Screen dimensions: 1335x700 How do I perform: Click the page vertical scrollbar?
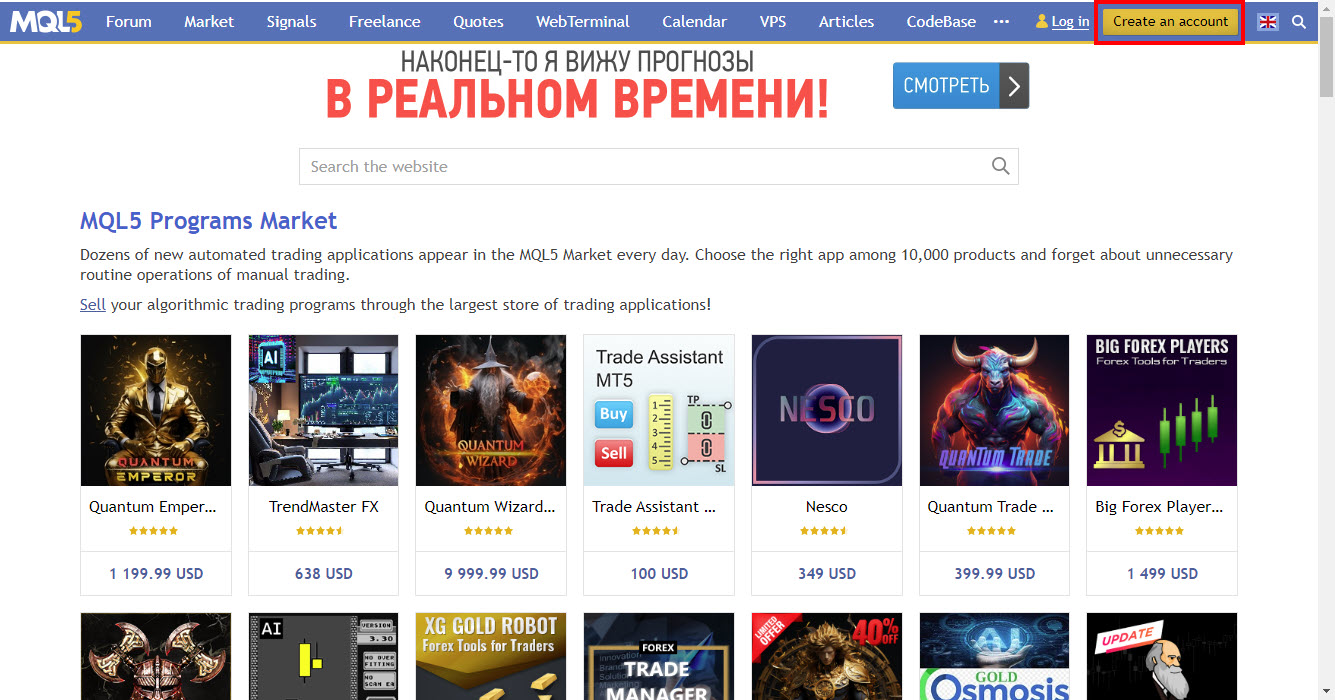pyautogui.click(x=1326, y=350)
